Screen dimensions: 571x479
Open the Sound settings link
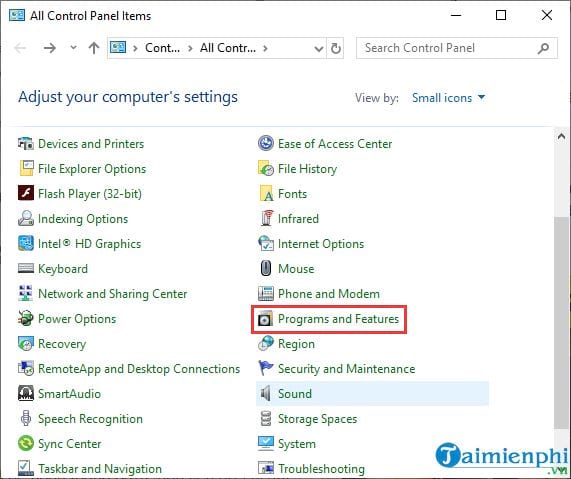[x=295, y=393]
